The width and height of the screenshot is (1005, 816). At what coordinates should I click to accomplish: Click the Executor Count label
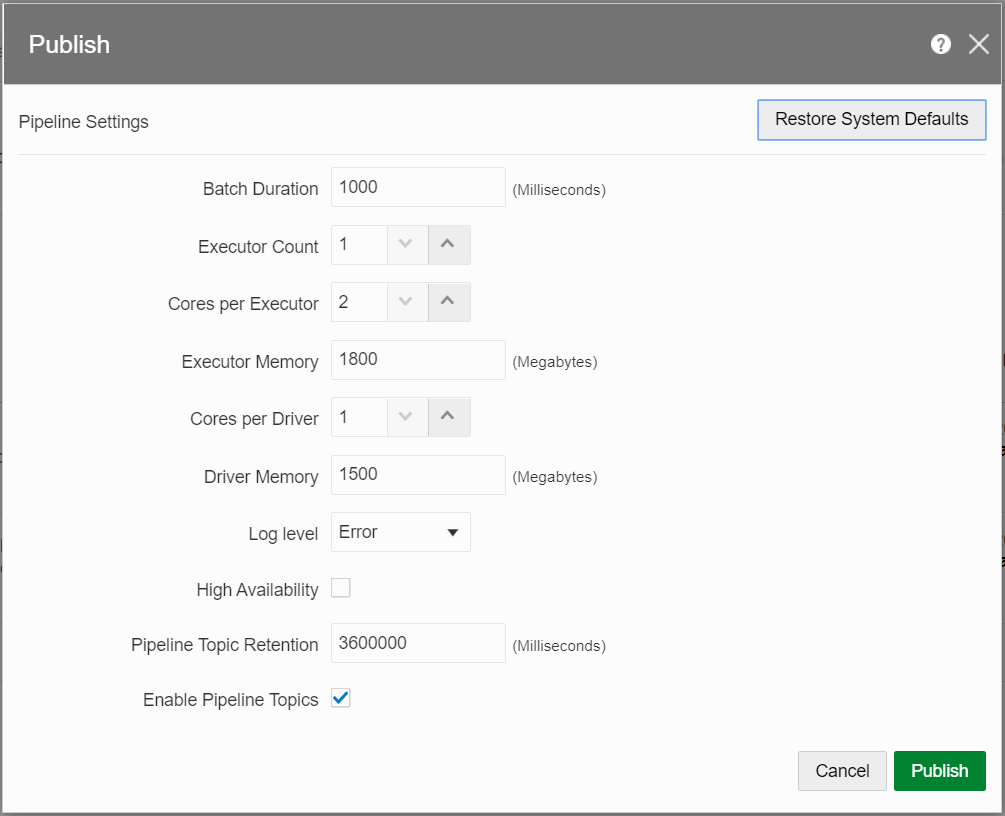pyautogui.click(x=258, y=247)
